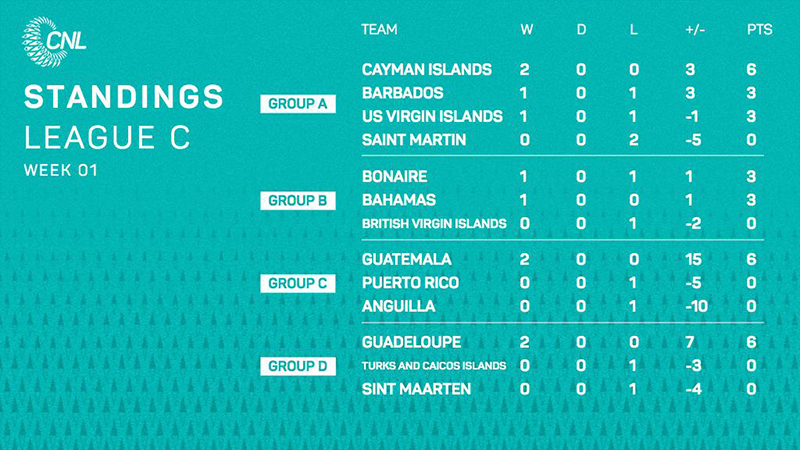Click the TEAM column header
The height and width of the screenshot is (450, 800).
coord(379,30)
